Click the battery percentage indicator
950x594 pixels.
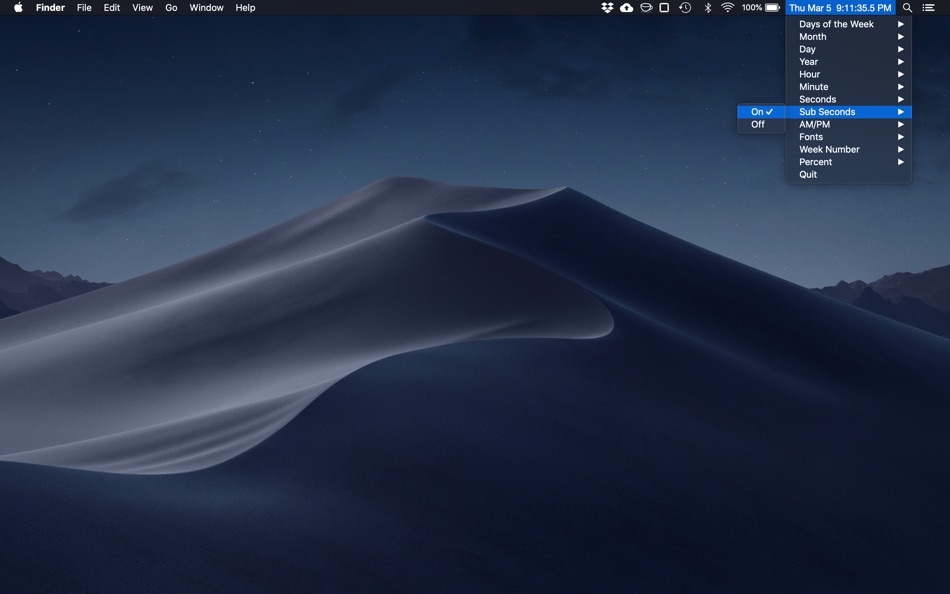[x=750, y=7]
